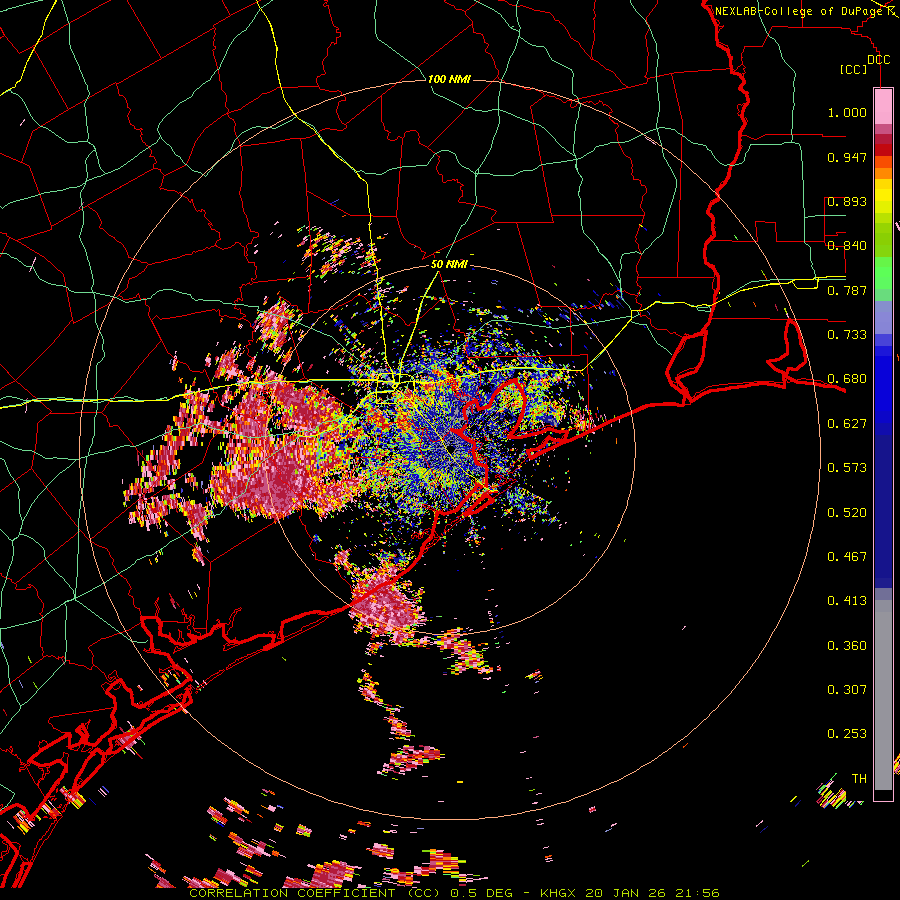
Task: Pick the 0.680 scale value
Action: [847, 379]
